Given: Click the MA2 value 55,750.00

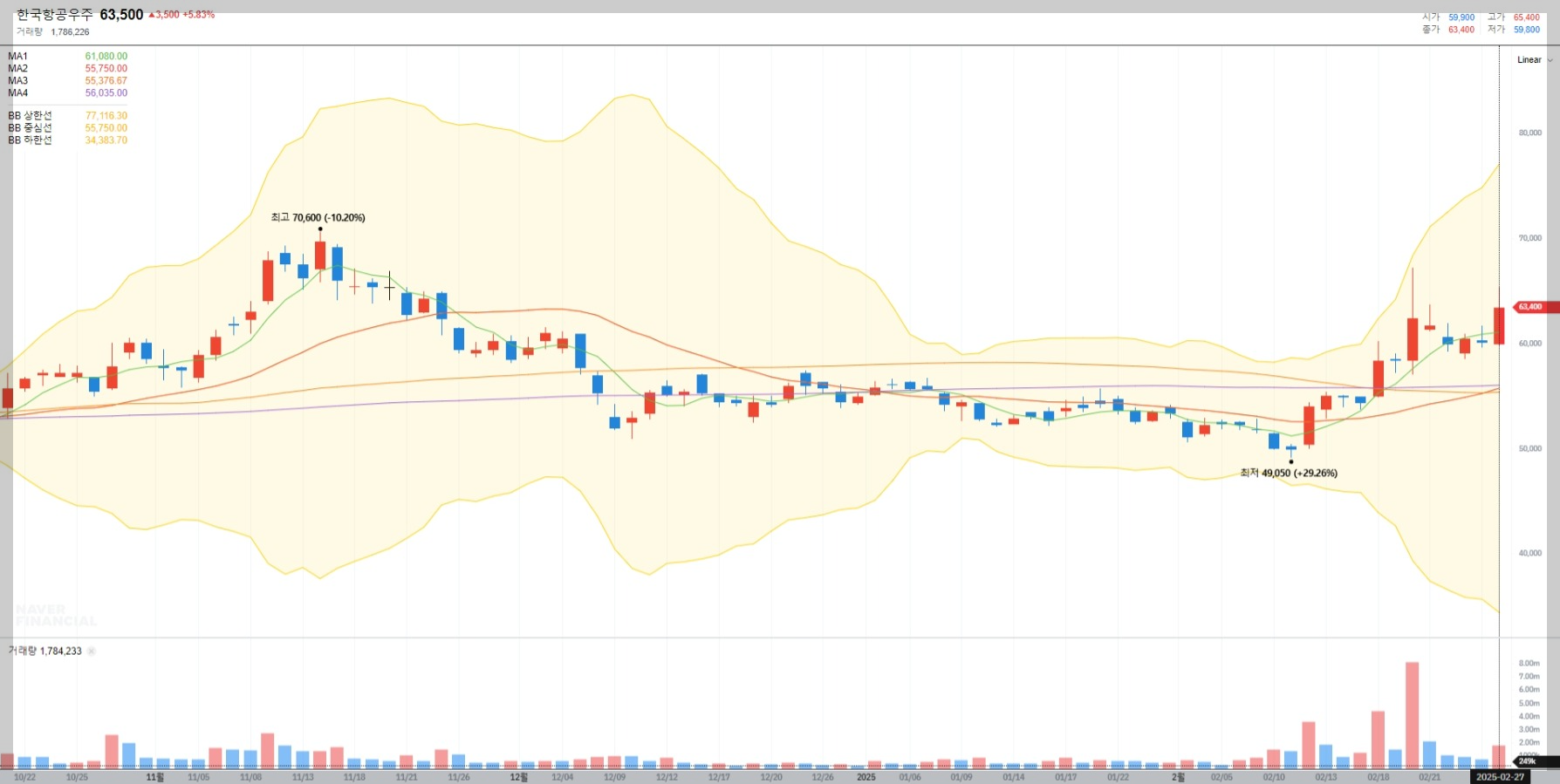Looking at the screenshot, I should pos(106,69).
